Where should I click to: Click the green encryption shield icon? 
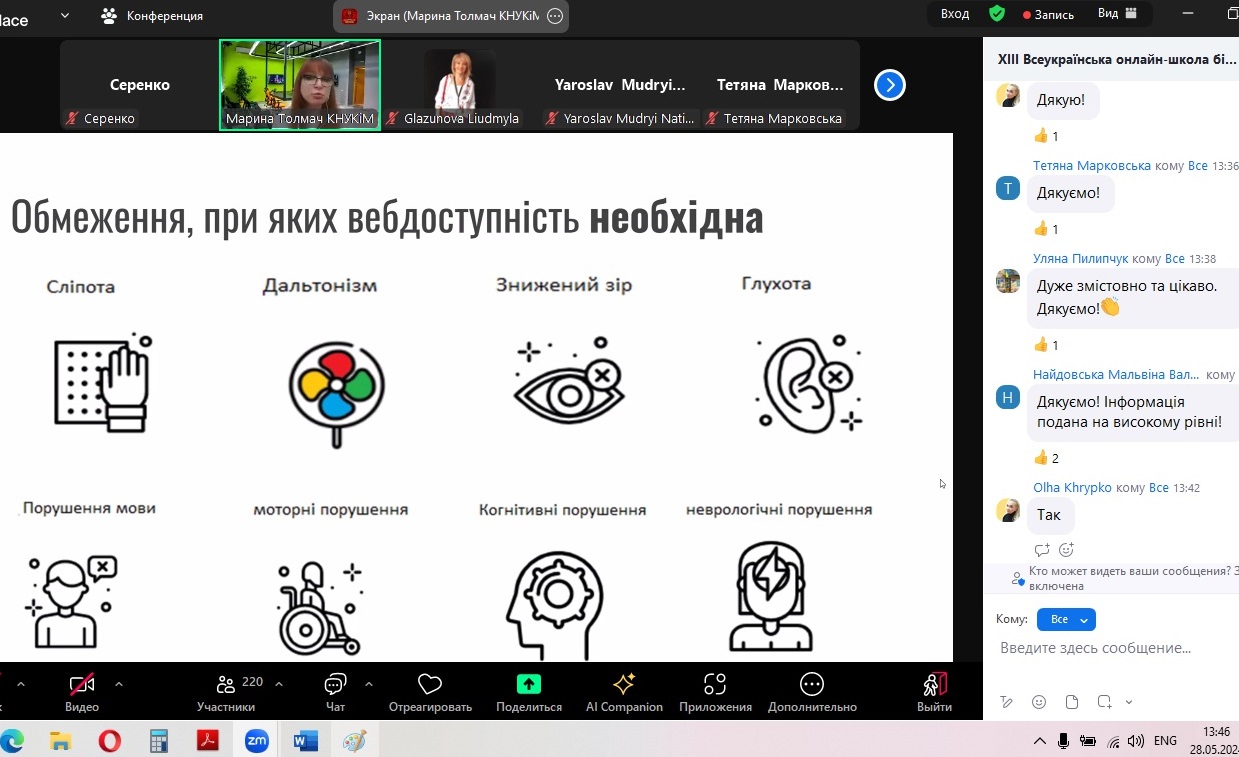pyautogui.click(x=996, y=14)
